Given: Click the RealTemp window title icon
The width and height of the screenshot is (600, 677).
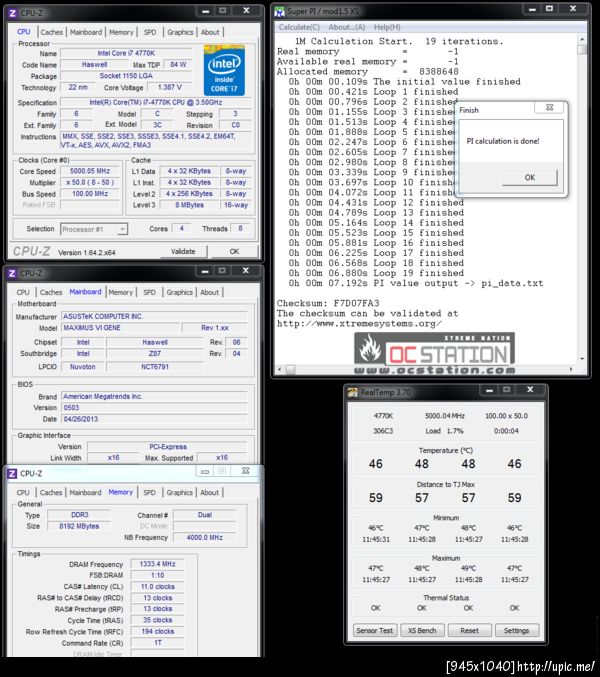Looking at the screenshot, I should pos(353,392).
